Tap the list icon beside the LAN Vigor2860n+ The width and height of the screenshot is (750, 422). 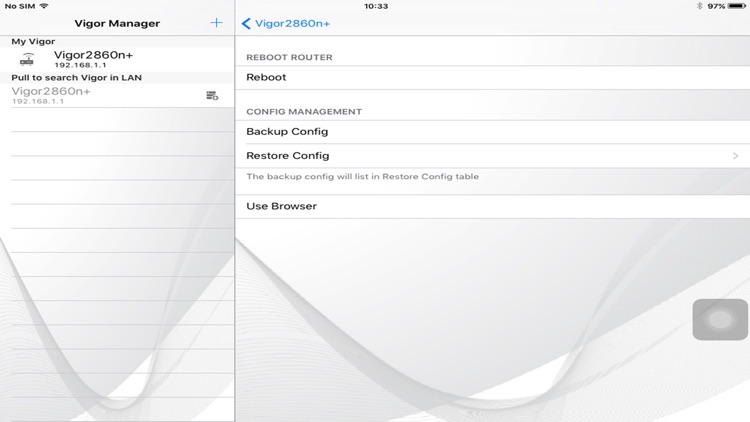coord(212,96)
